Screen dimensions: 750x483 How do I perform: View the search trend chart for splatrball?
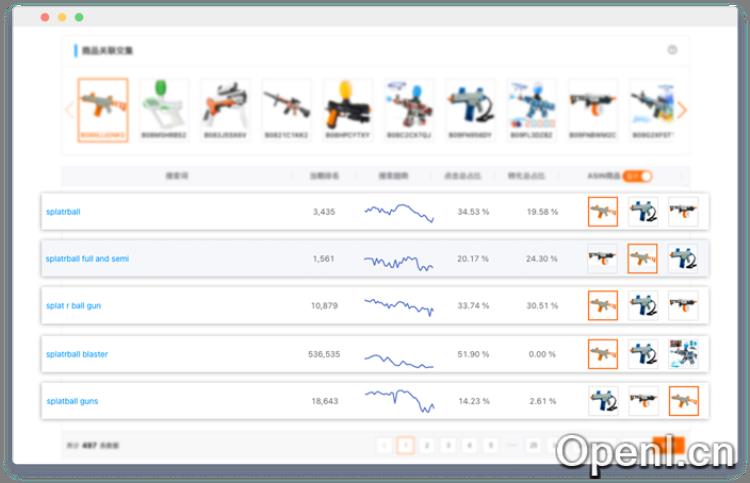(399, 212)
